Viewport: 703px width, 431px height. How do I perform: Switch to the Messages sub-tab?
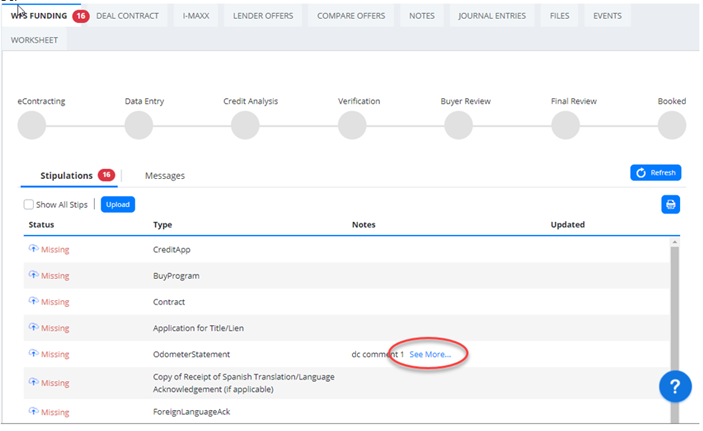click(x=165, y=176)
